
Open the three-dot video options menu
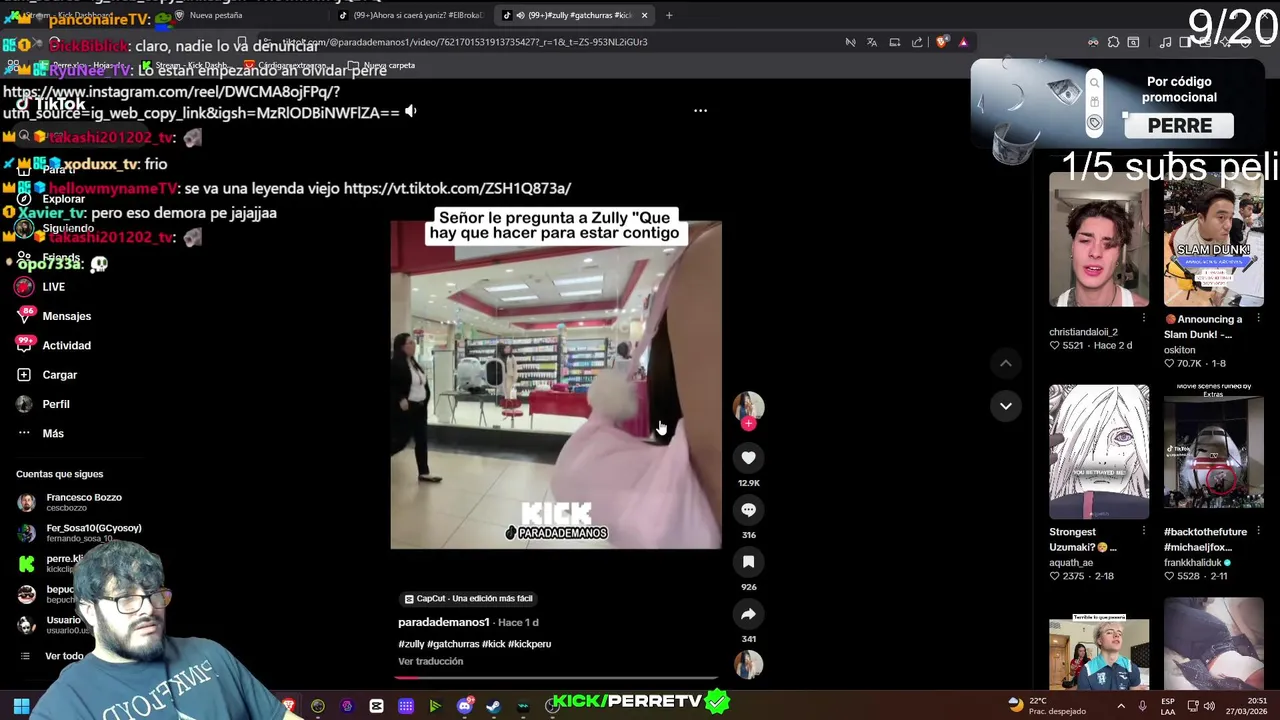click(700, 111)
